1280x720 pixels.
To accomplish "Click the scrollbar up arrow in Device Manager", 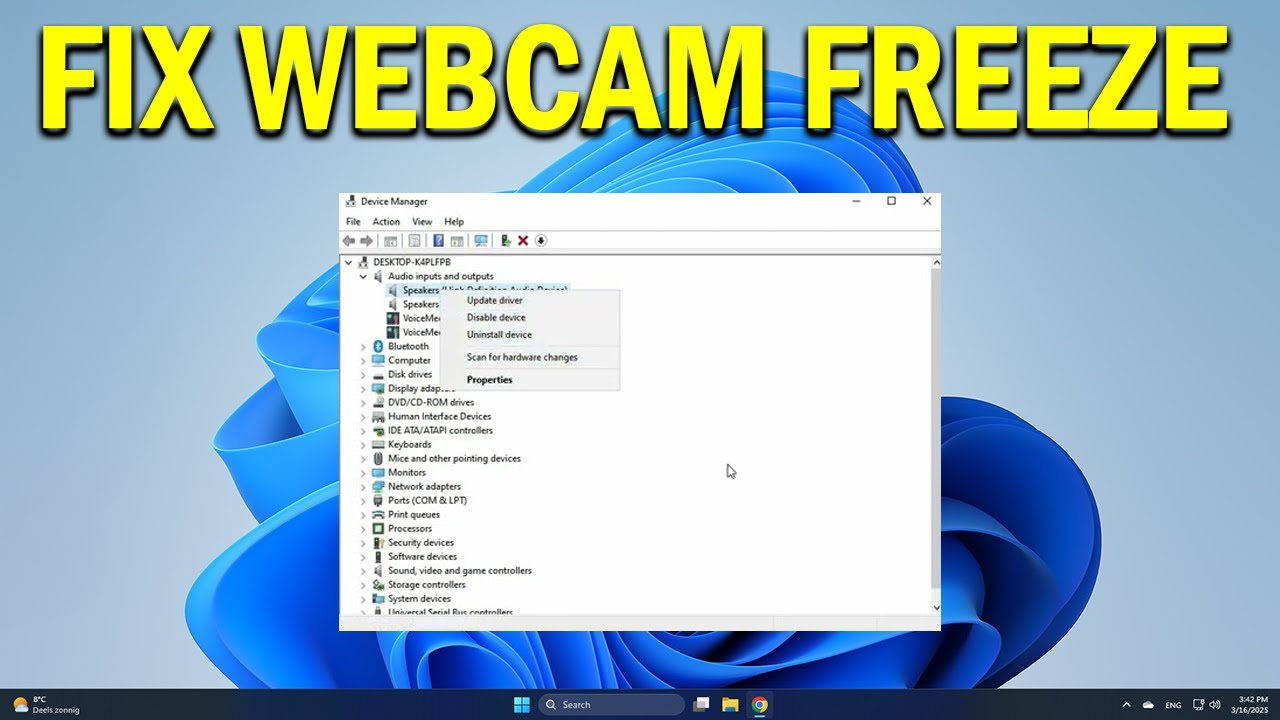I will (936, 262).
